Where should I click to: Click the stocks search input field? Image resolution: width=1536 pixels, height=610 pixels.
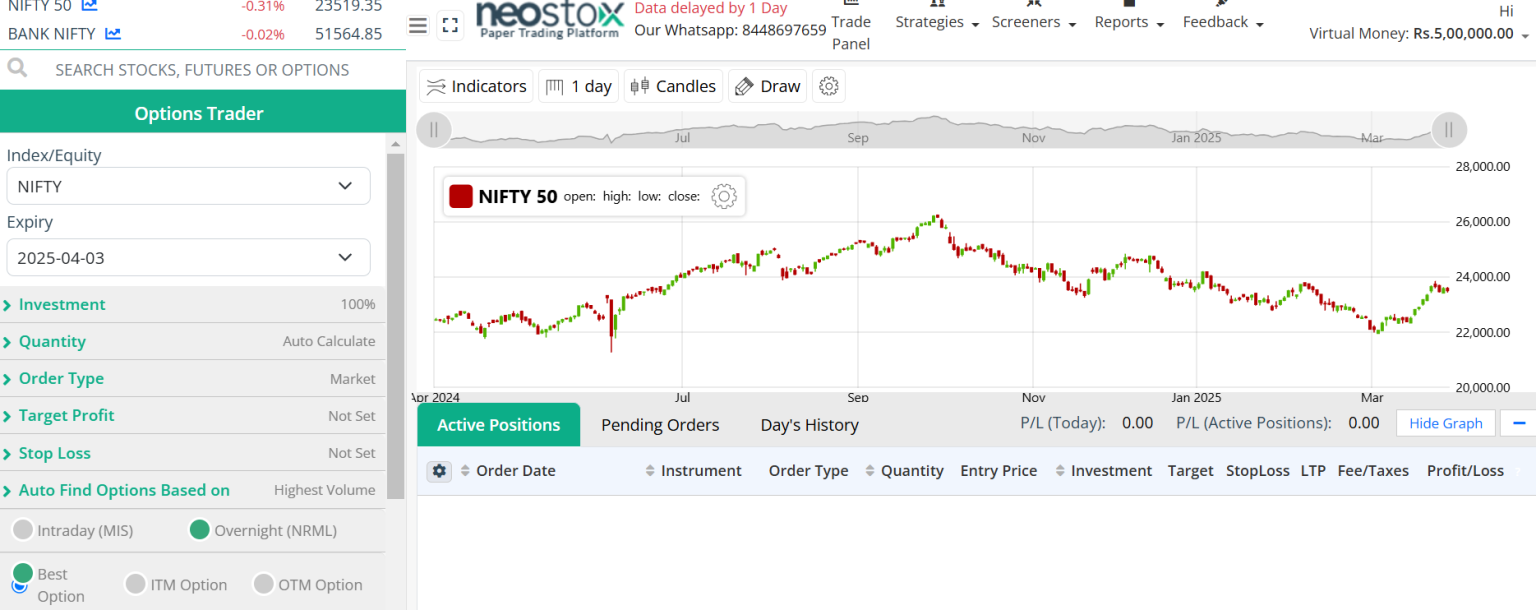coord(200,69)
